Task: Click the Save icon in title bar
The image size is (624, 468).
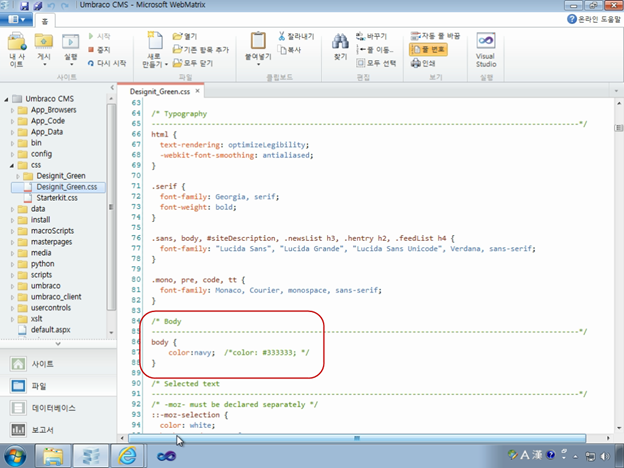Action: coord(24,6)
